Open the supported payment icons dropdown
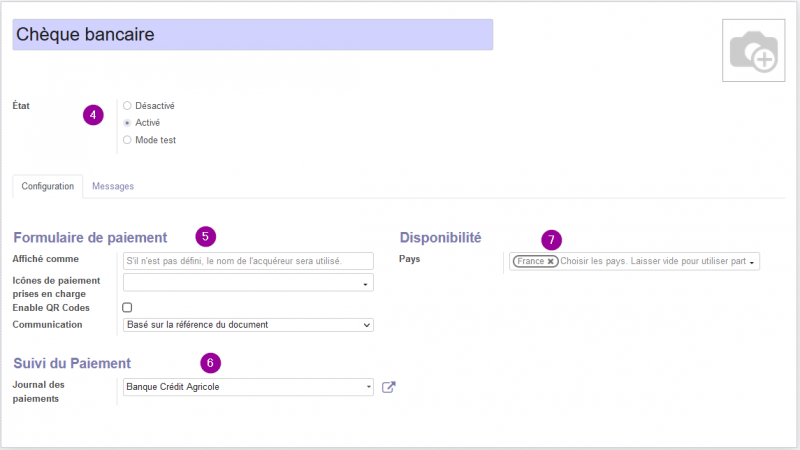The image size is (800, 450). click(248, 283)
